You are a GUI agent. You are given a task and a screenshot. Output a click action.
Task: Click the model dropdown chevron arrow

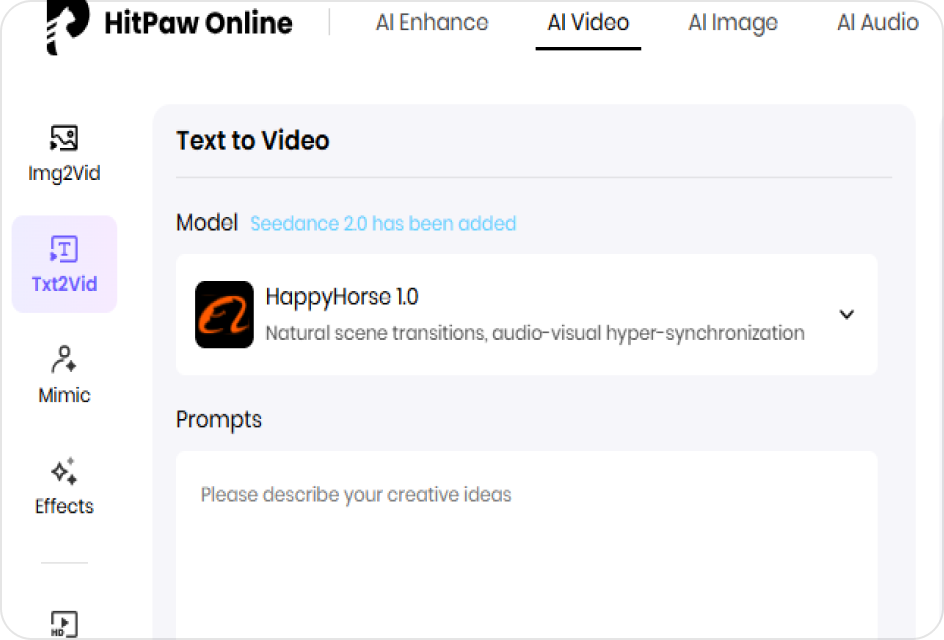coord(846,314)
